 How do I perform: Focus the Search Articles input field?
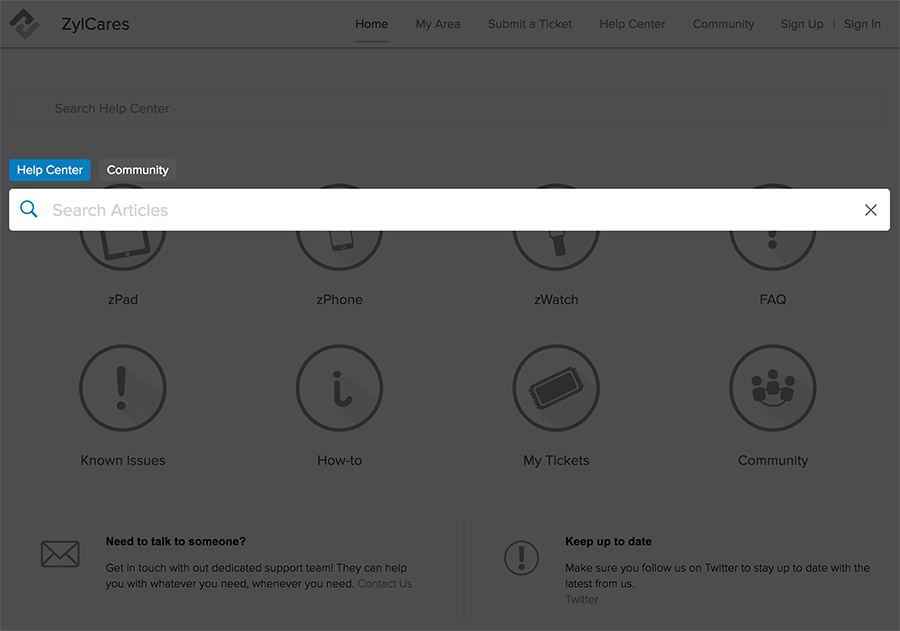coord(449,210)
